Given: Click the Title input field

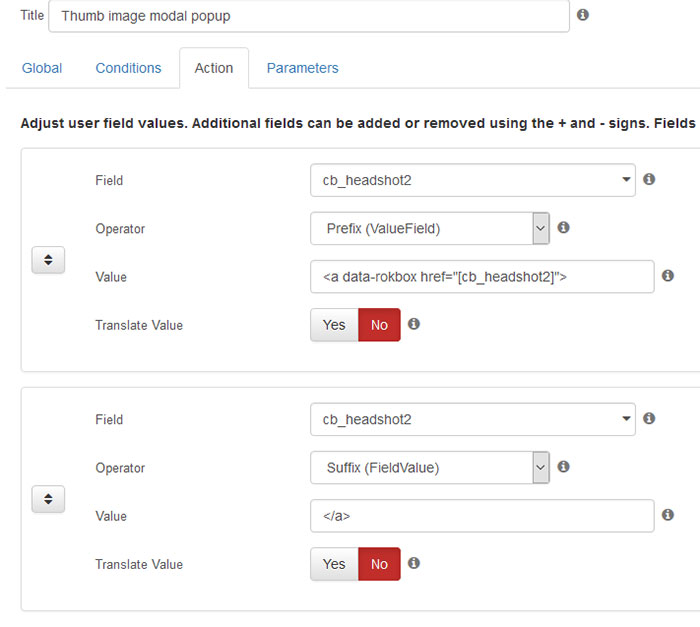Looking at the screenshot, I should (x=309, y=16).
